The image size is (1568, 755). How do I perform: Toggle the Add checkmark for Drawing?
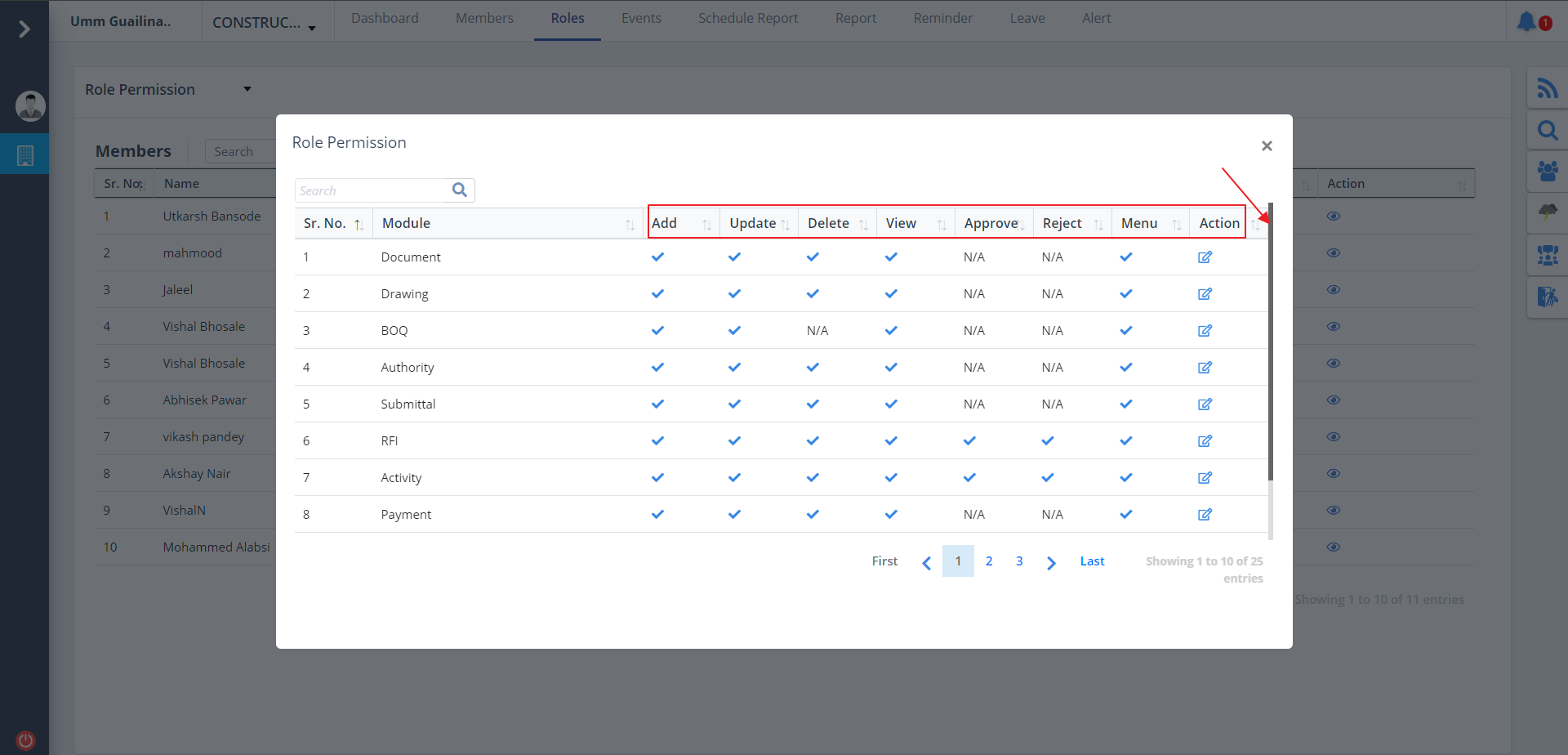(x=657, y=294)
